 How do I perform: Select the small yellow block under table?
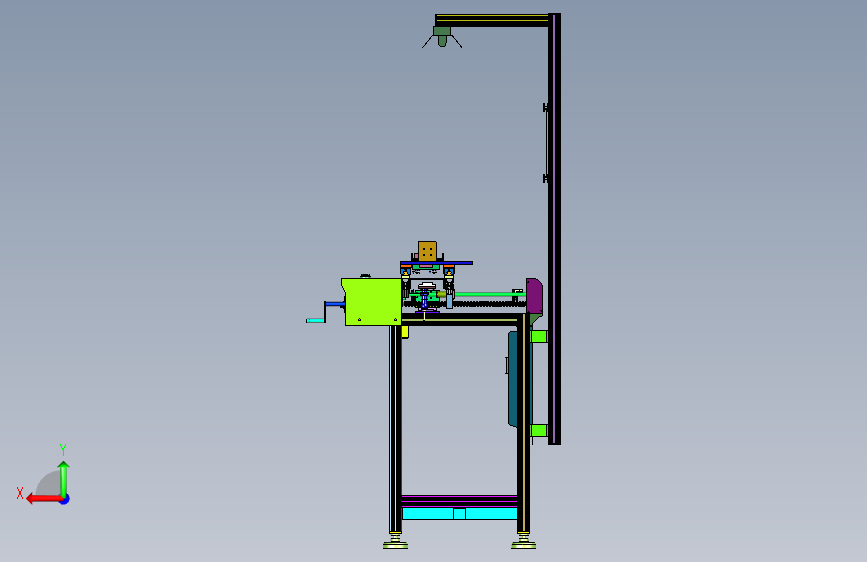point(405,332)
